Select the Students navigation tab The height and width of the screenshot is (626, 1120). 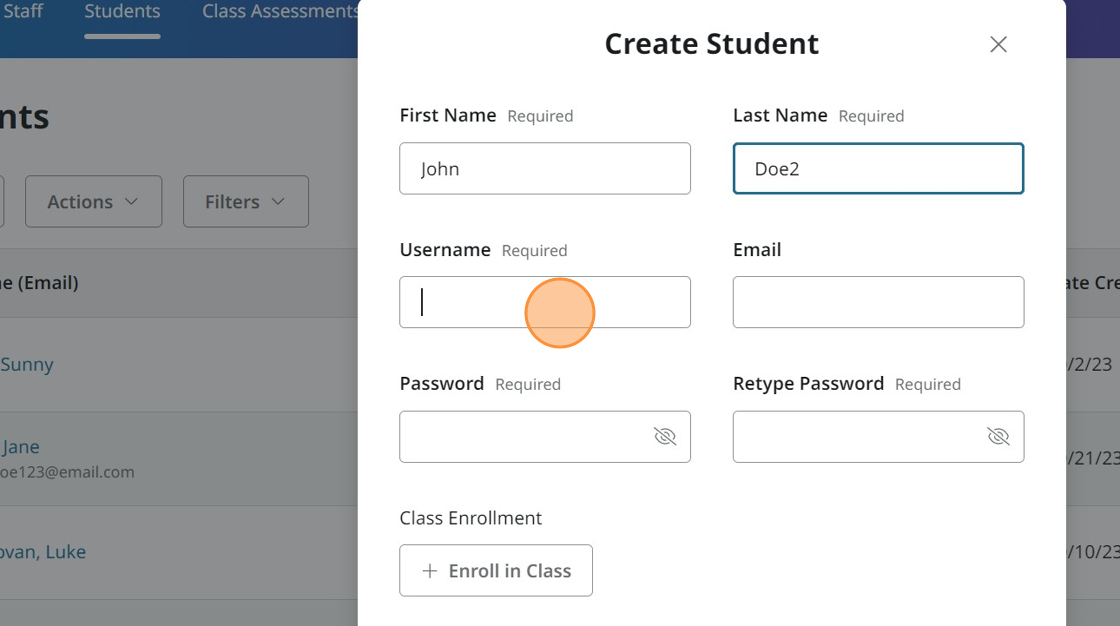click(x=121, y=13)
